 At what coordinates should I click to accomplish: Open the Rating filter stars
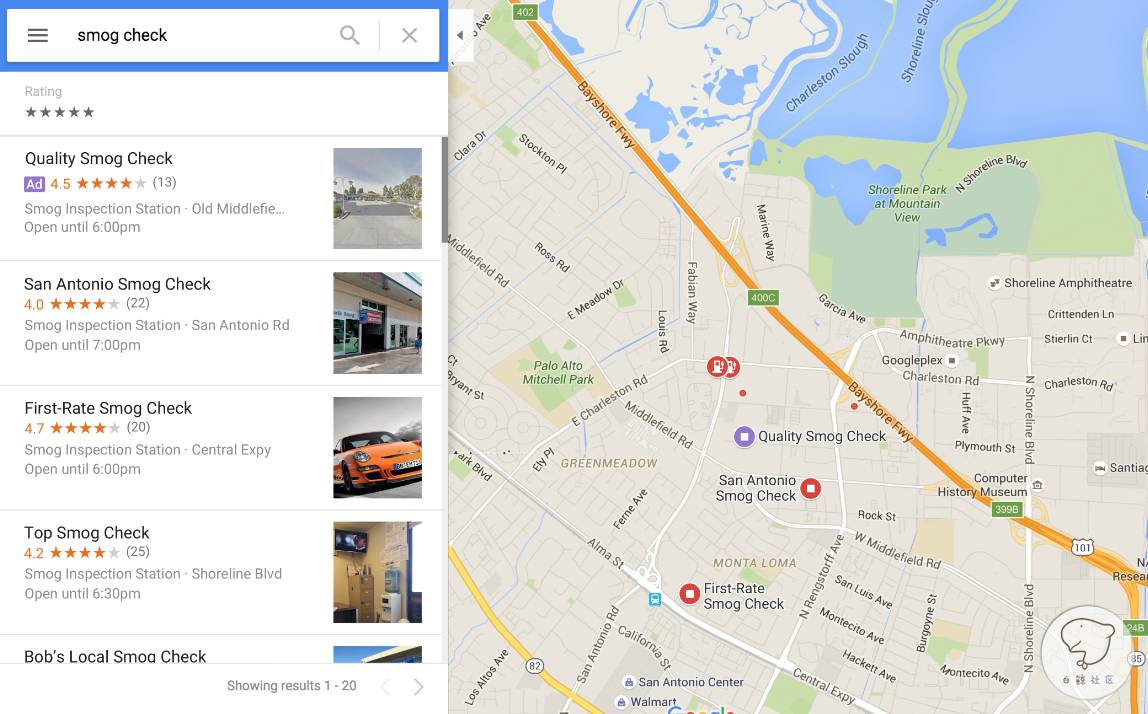pyautogui.click(x=59, y=112)
